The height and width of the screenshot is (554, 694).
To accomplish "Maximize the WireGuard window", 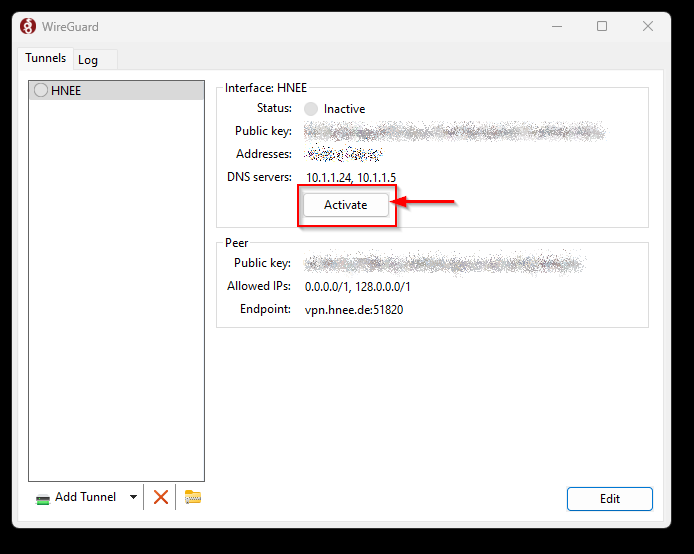I will 602,27.
